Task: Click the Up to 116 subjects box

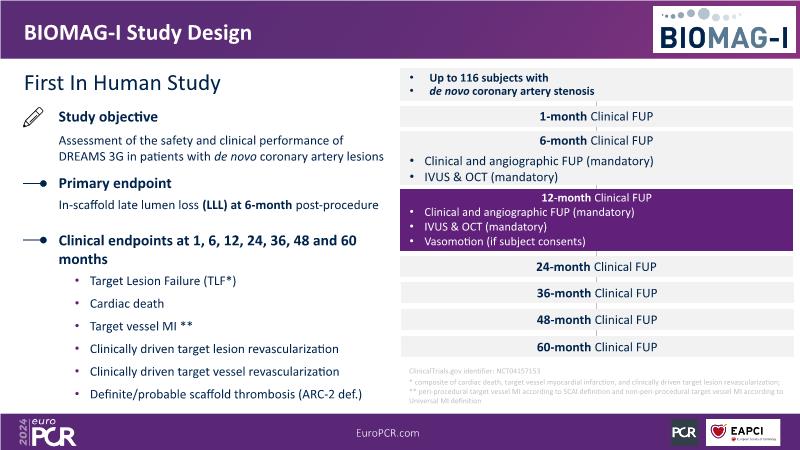Action: 596,84
